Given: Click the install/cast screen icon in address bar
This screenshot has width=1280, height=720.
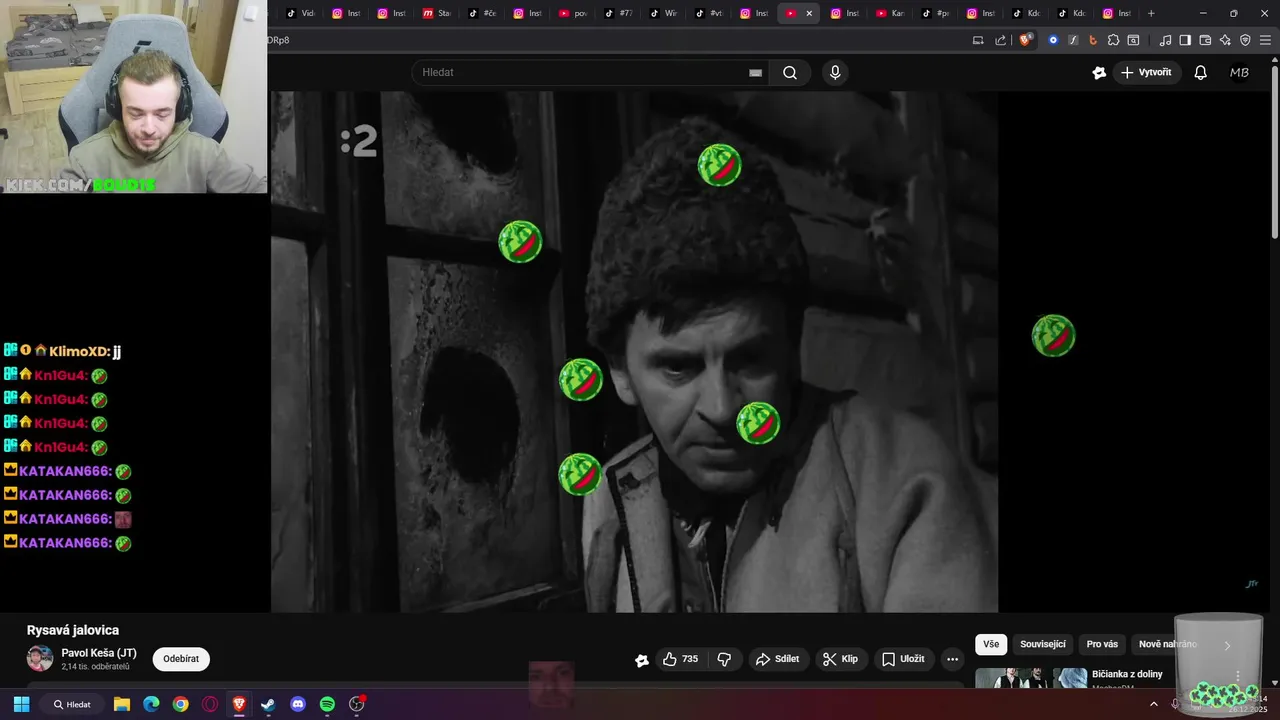Looking at the screenshot, I should click(978, 40).
